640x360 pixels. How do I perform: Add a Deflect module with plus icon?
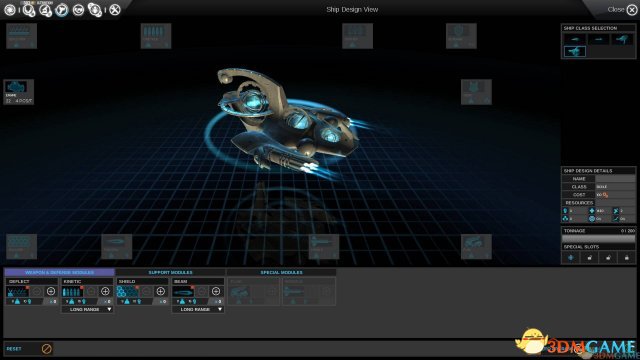click(x=51, y=291)
